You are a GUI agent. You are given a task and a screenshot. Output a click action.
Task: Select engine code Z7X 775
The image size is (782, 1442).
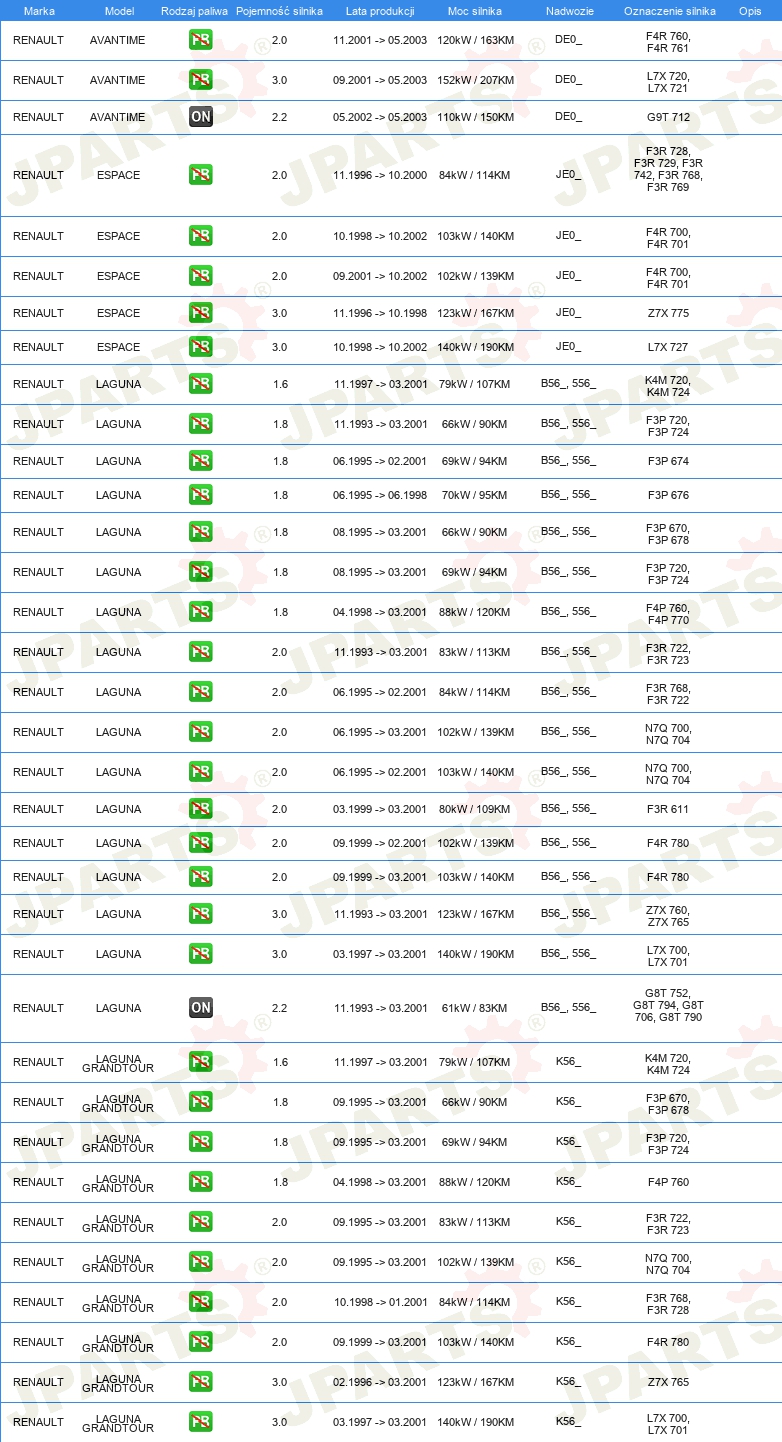(x=668, y=313)
